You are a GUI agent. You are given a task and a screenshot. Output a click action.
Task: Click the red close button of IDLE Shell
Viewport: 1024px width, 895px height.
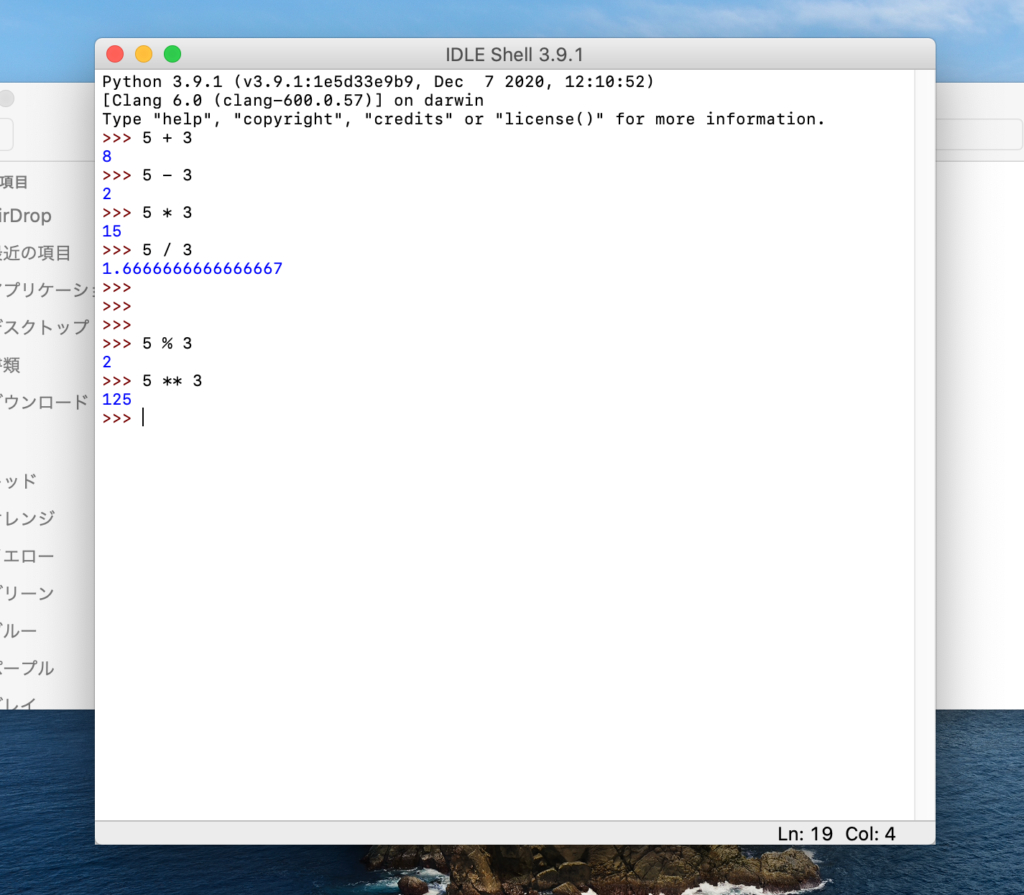(x=115, y=54)
